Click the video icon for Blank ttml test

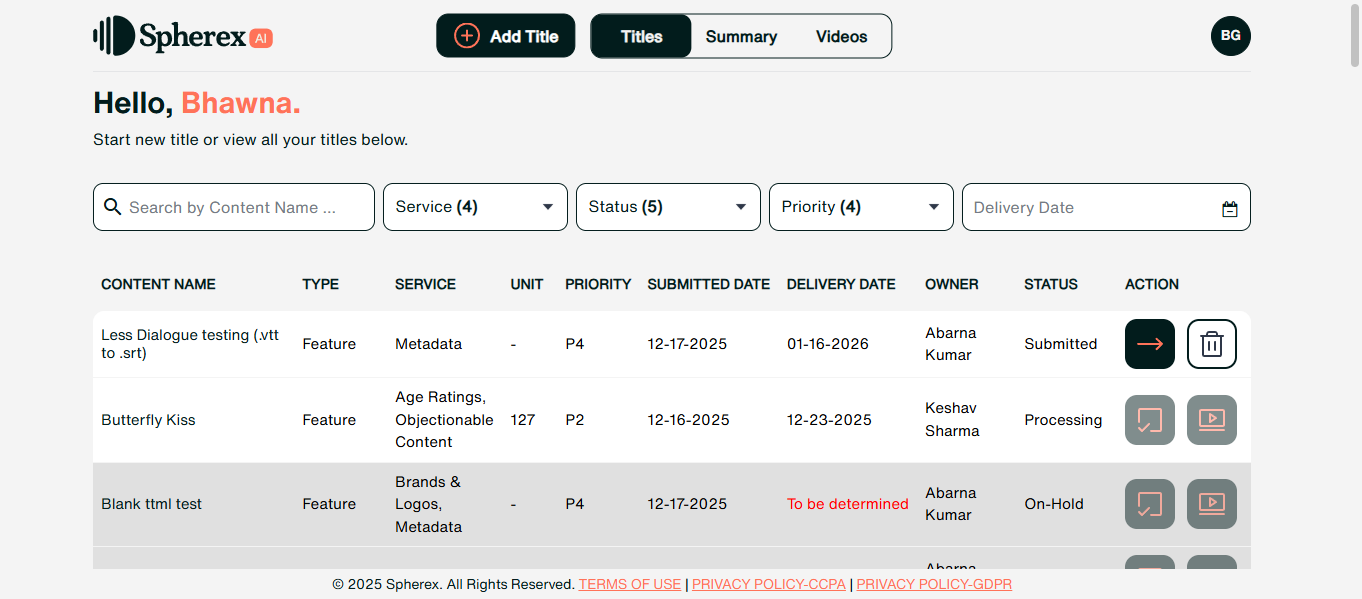point(1211,504)
